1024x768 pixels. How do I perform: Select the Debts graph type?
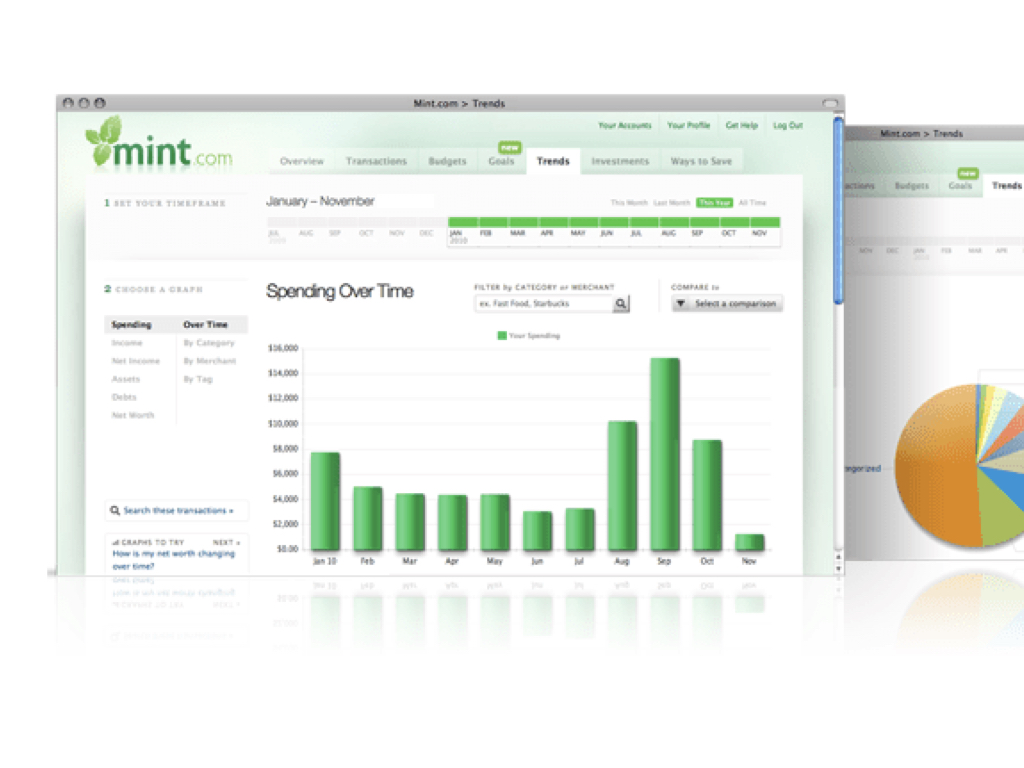pyautogui.click(x=124, y=397)
